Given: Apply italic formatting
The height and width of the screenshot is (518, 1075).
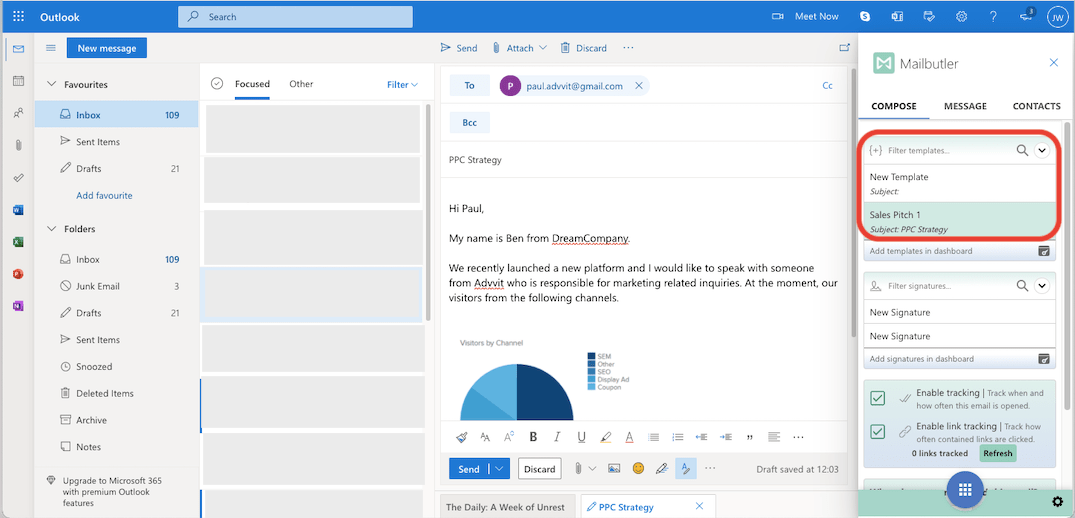Looking at the screenshot, I should coord(557,436).
